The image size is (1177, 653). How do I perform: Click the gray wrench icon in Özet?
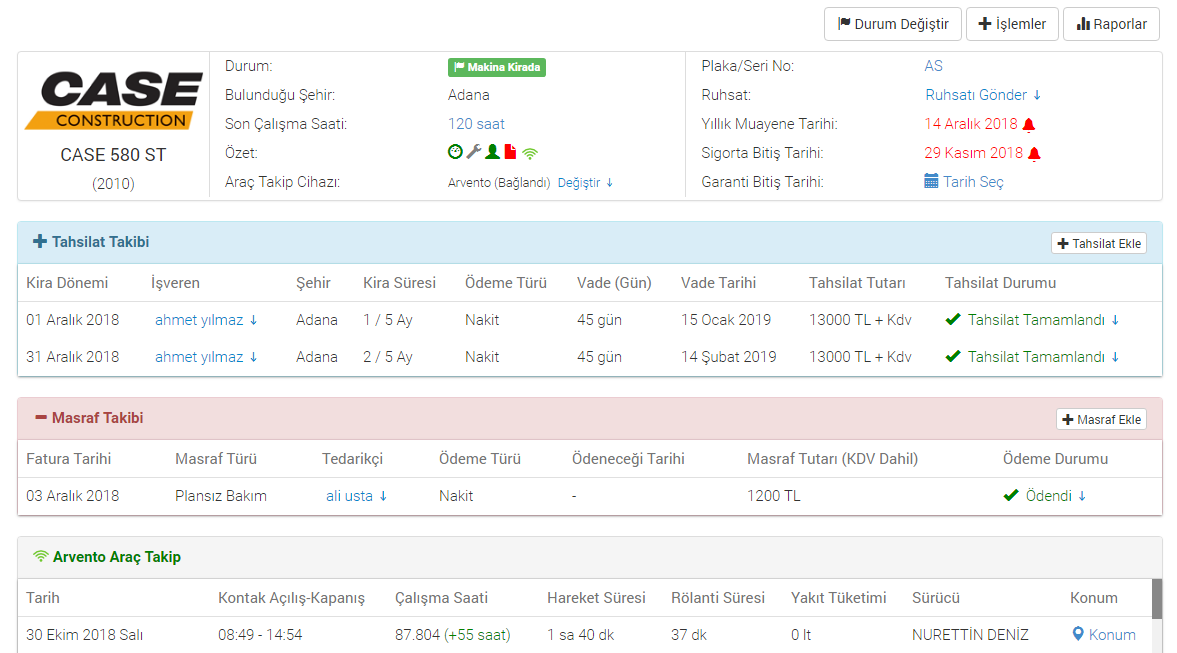coord(474,152)
